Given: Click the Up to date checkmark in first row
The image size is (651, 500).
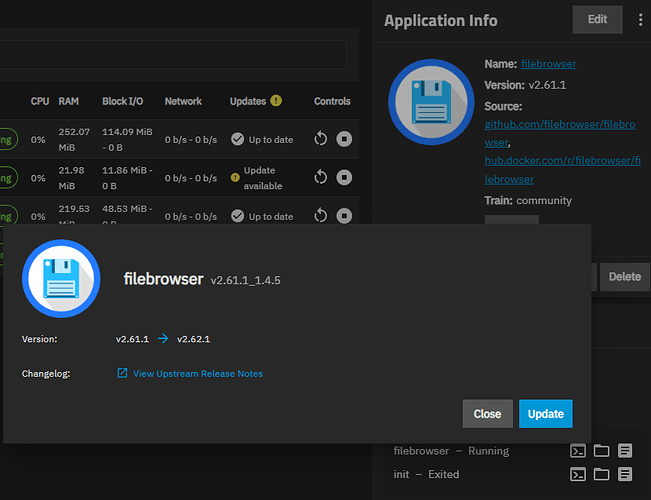Looking at the screenshot, I should [x=237, y=139].
